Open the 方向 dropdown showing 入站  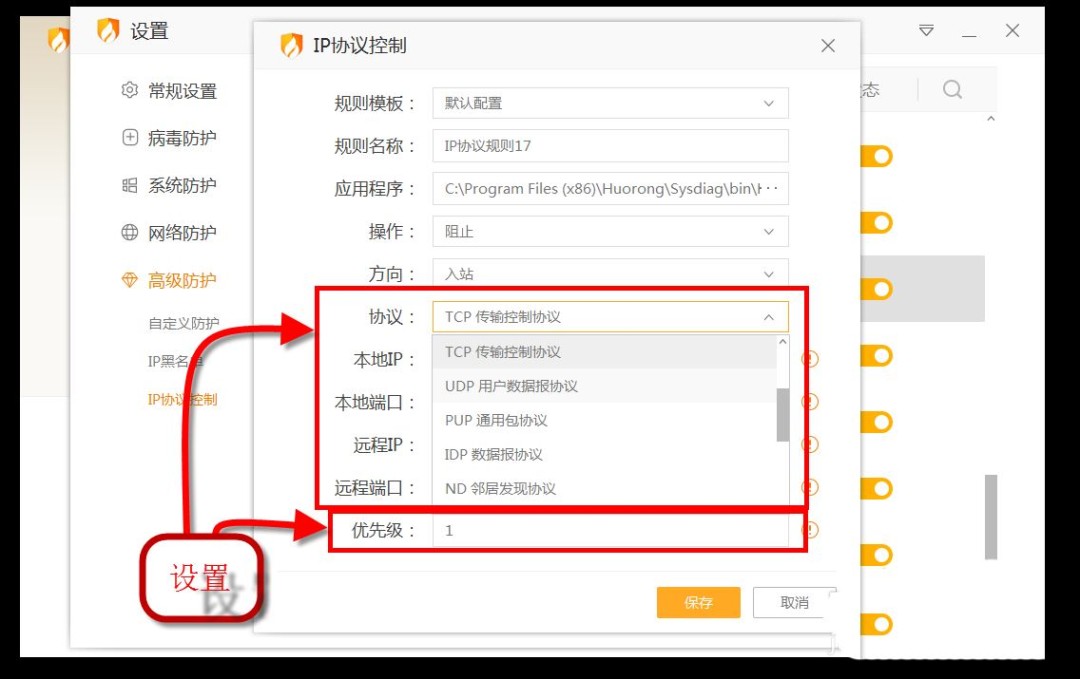[610, 273]
